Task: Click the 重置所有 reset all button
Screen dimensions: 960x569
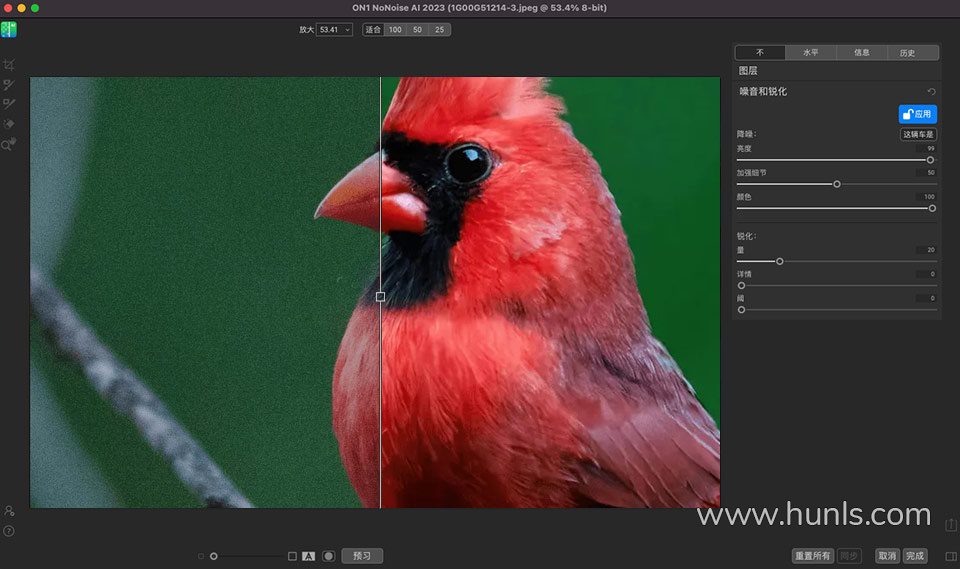Action: pyautogui.click(x=811, y=556)
